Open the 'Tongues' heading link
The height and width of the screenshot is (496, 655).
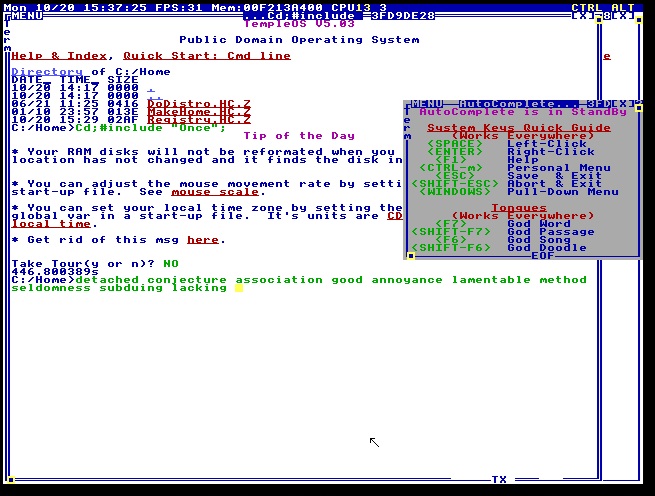tap(519, 208)
